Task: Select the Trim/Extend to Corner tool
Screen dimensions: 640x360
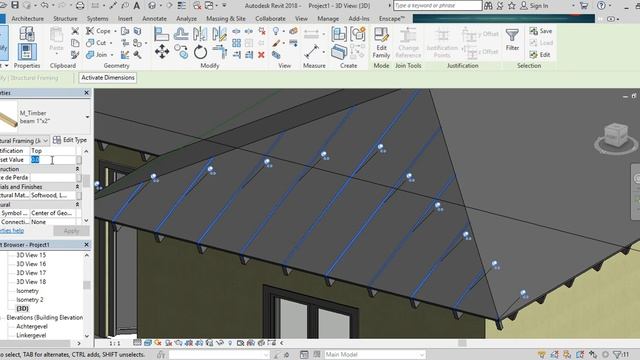Action: (219, 52)
